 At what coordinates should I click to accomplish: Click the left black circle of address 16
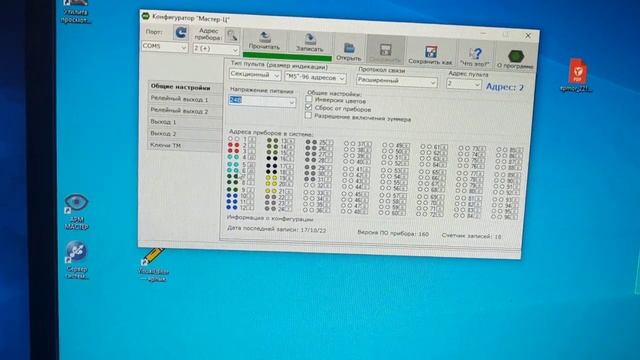269,158
